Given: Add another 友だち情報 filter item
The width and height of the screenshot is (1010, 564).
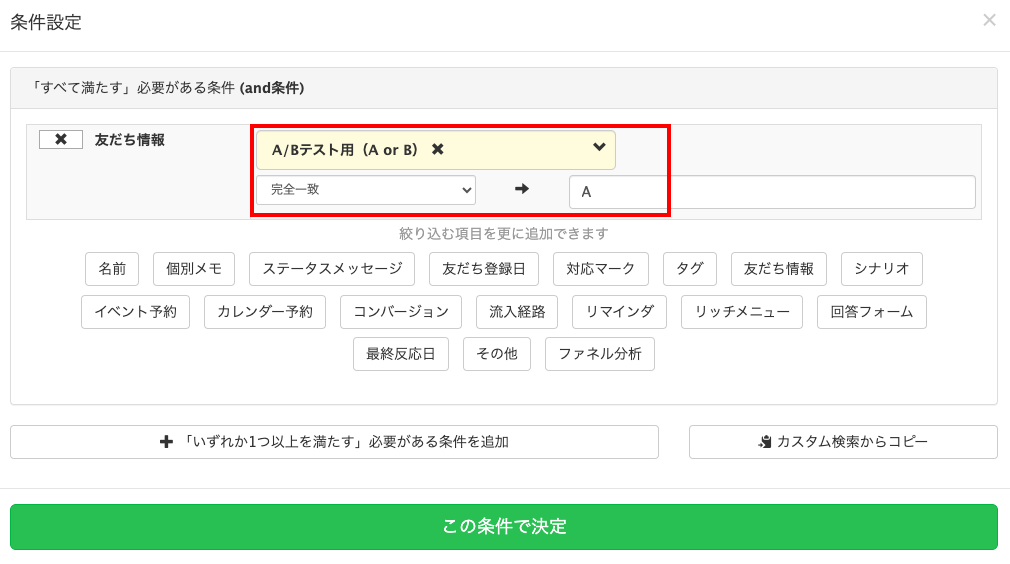Looking at the screenshot, I should pyautogui.click(x=779, y=268).
